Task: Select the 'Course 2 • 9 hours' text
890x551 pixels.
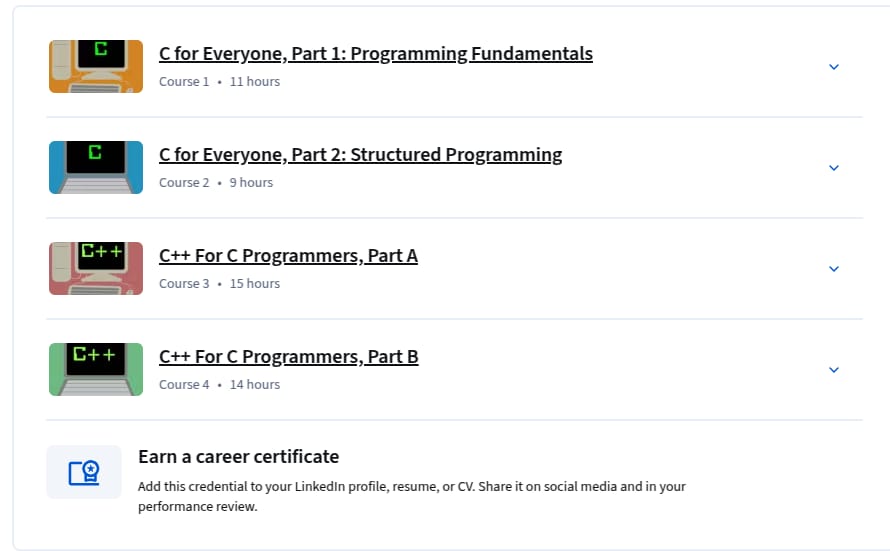Action: pos(216,183)
